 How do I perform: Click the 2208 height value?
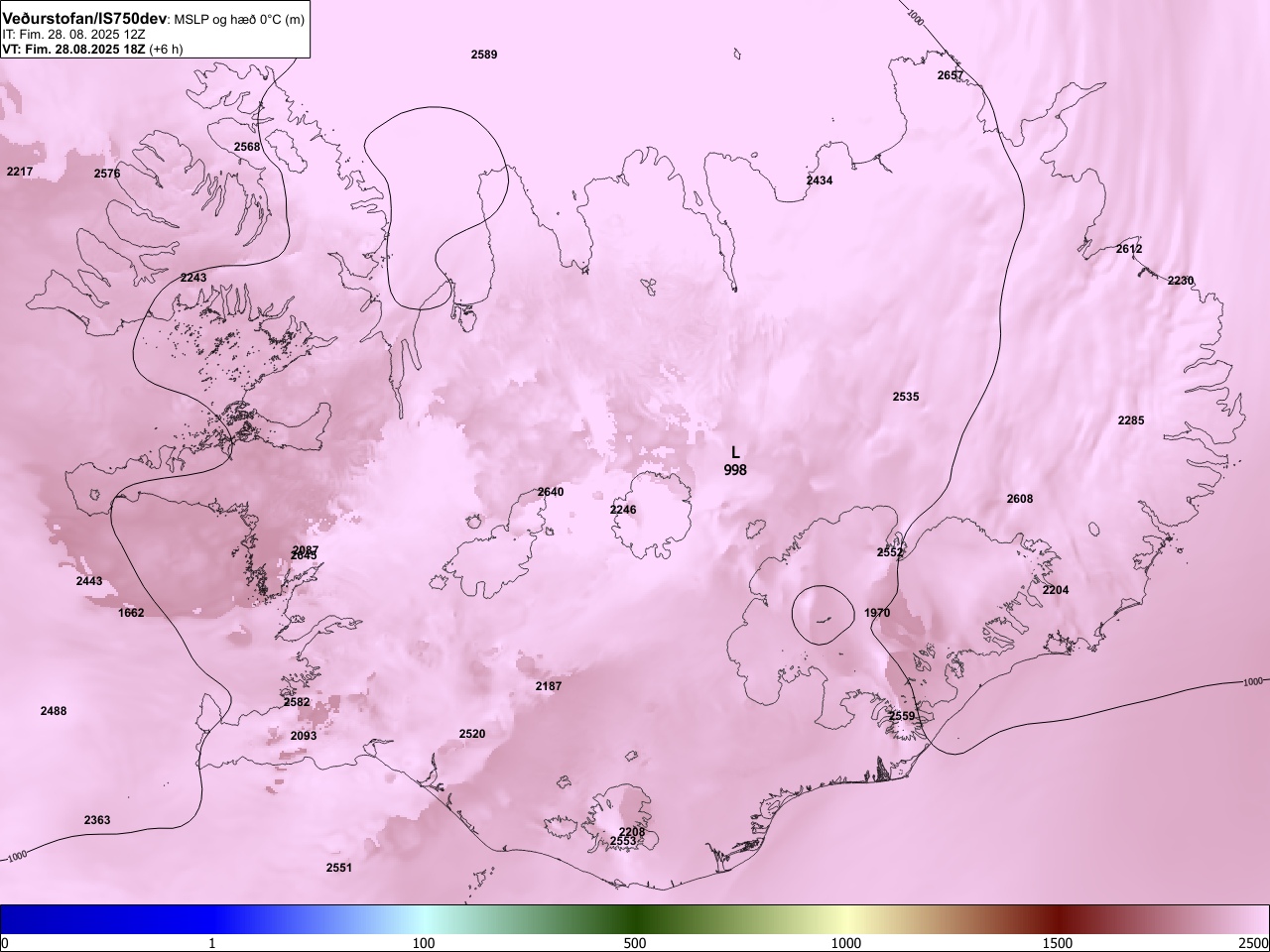click(632, 831)
